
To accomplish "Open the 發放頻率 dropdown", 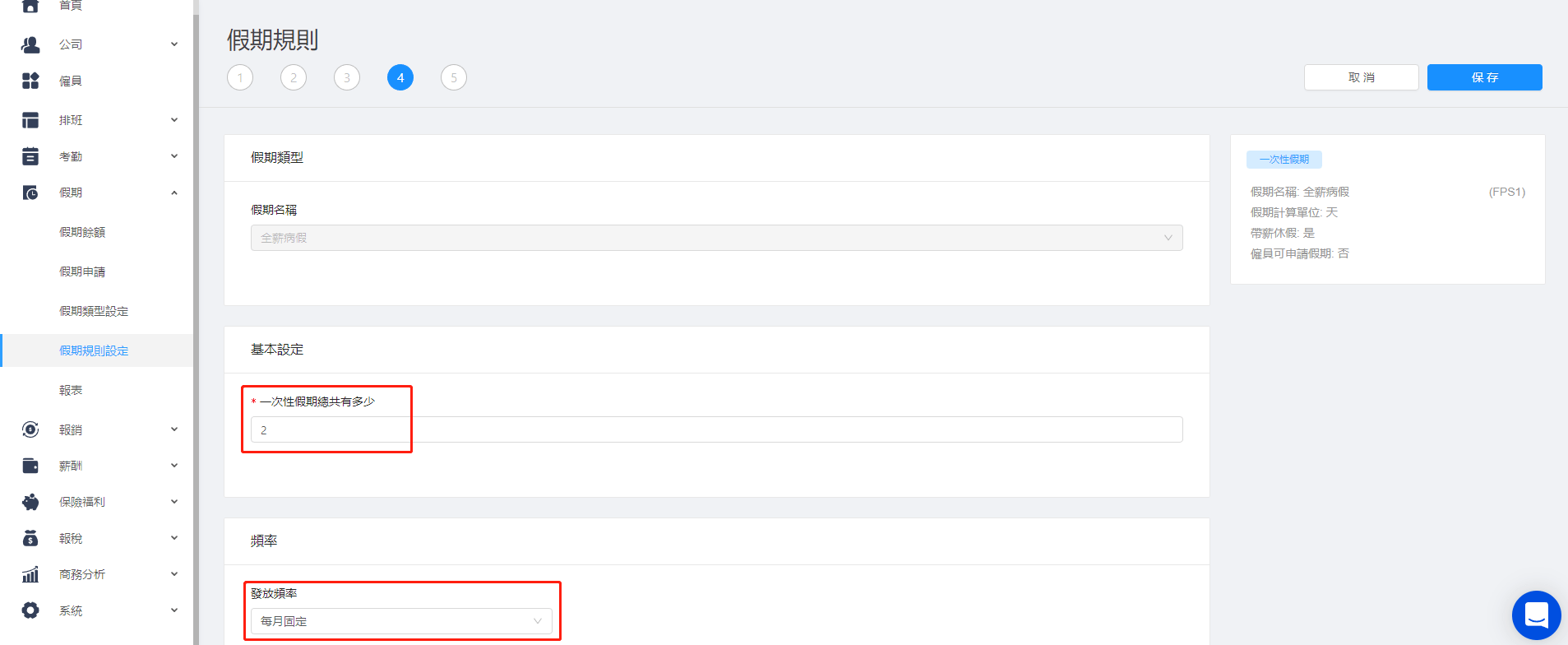I will point(401,621).
